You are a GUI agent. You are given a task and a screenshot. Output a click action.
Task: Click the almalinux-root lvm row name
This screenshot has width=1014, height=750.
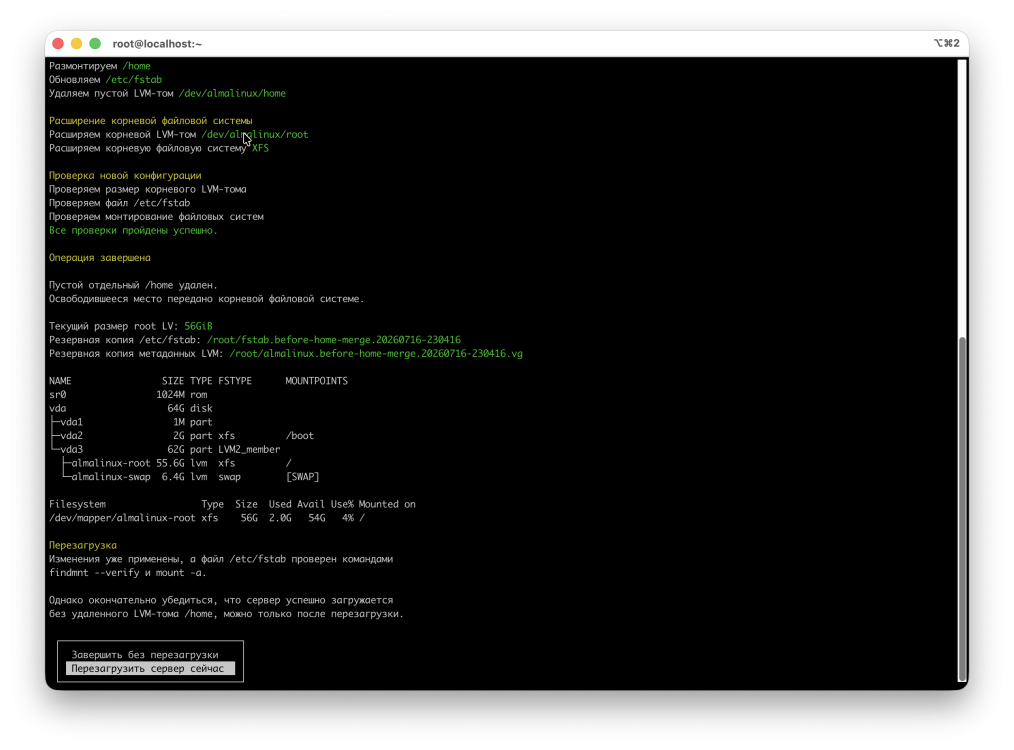pos(111,463)
